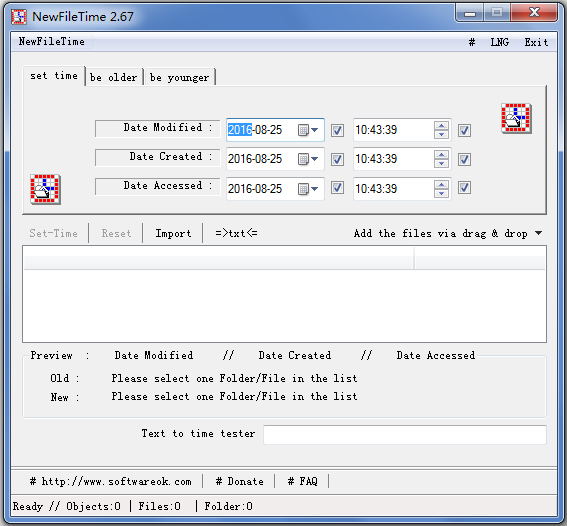Toggle the Date Modified time checkbox
567x526 pixels.
point(464,130)
